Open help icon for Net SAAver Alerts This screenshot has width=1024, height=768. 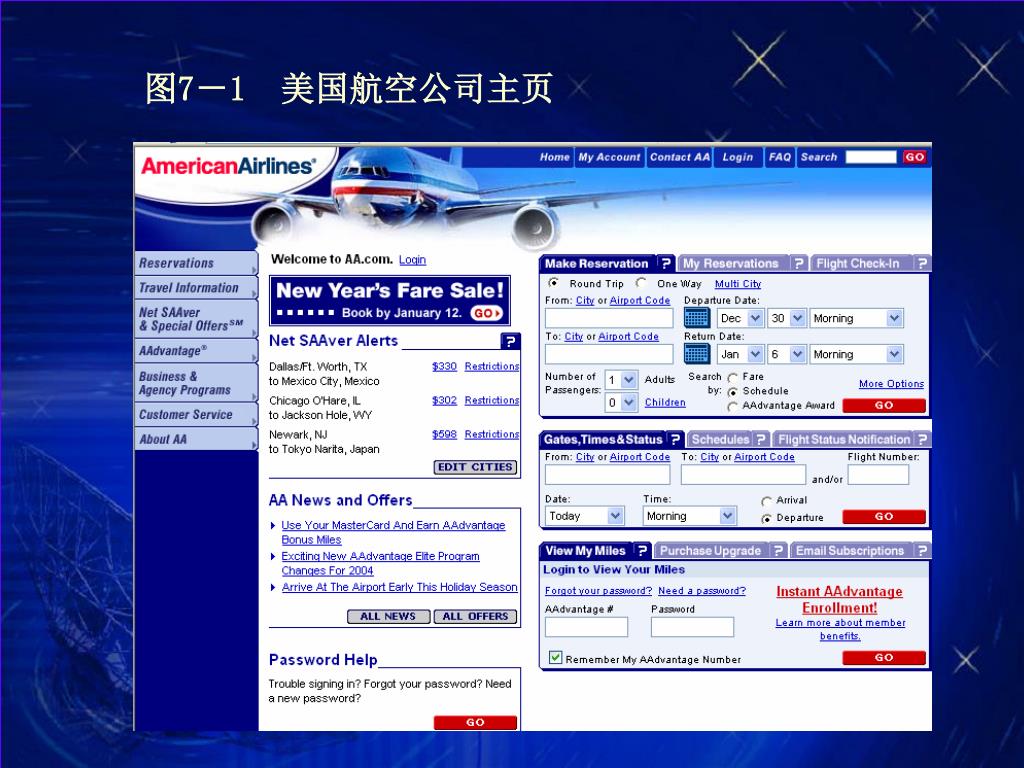pyautogui.click(x=510, y=341)
